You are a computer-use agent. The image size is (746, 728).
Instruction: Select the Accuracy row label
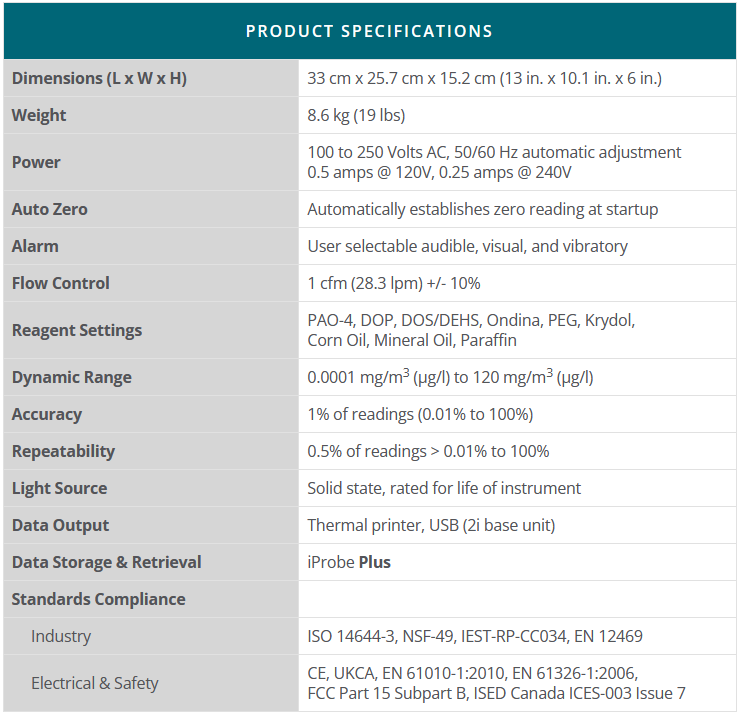pos(47,414)
